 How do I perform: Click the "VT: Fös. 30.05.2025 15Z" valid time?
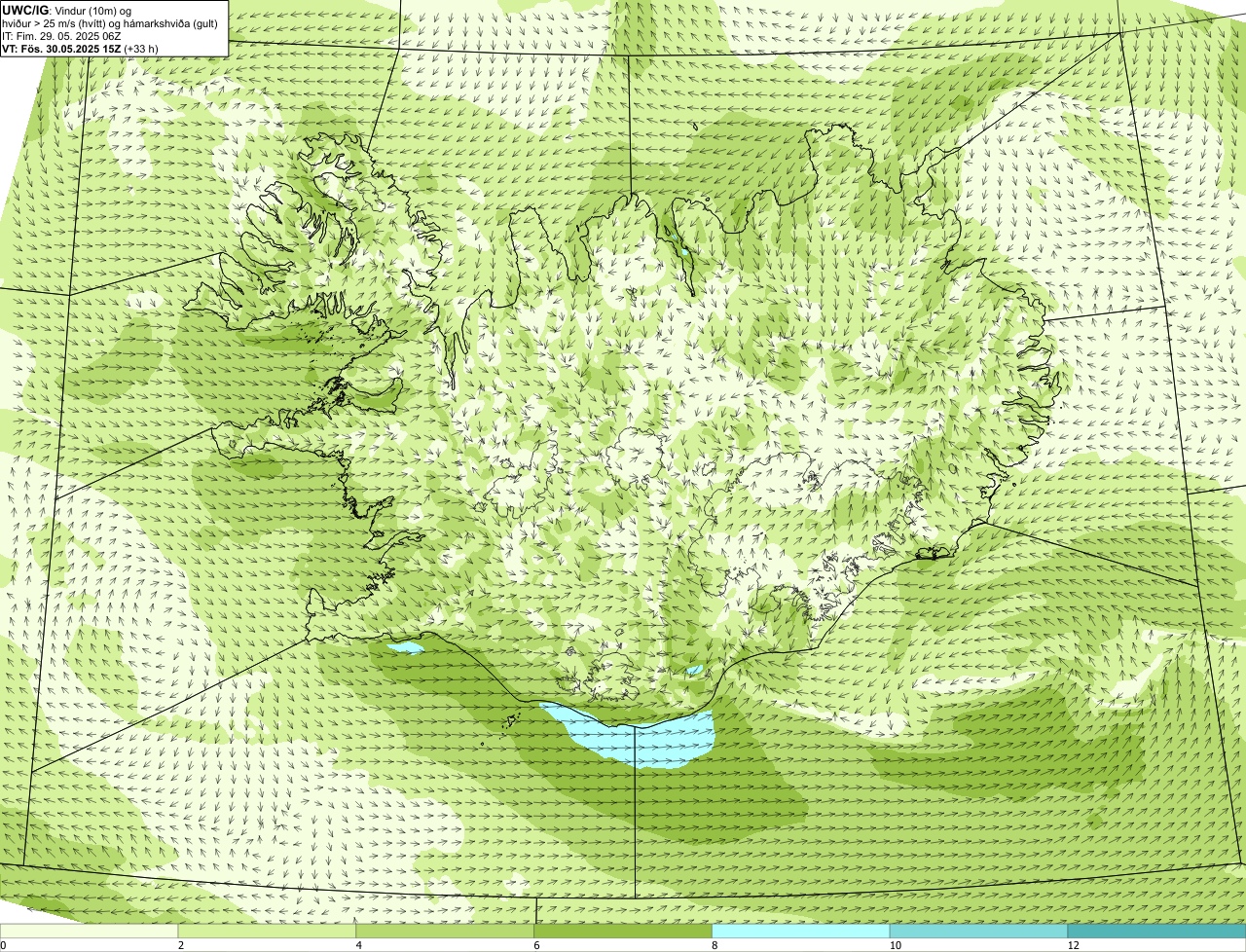pos(61,49)
